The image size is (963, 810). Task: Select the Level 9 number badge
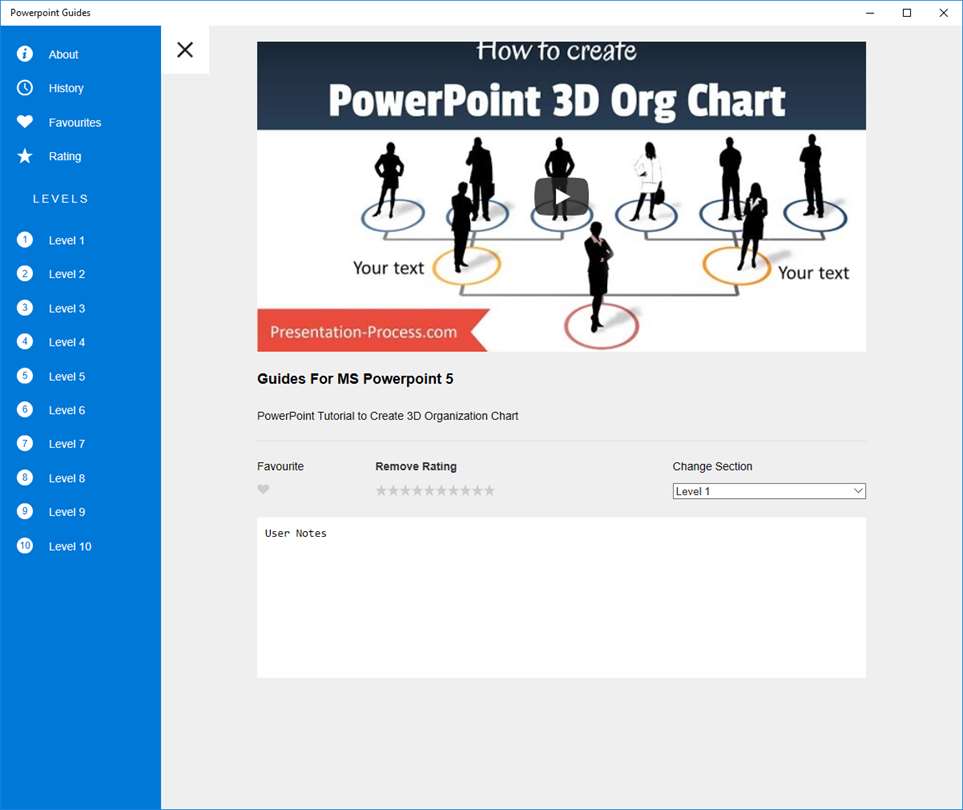(25, 512)
